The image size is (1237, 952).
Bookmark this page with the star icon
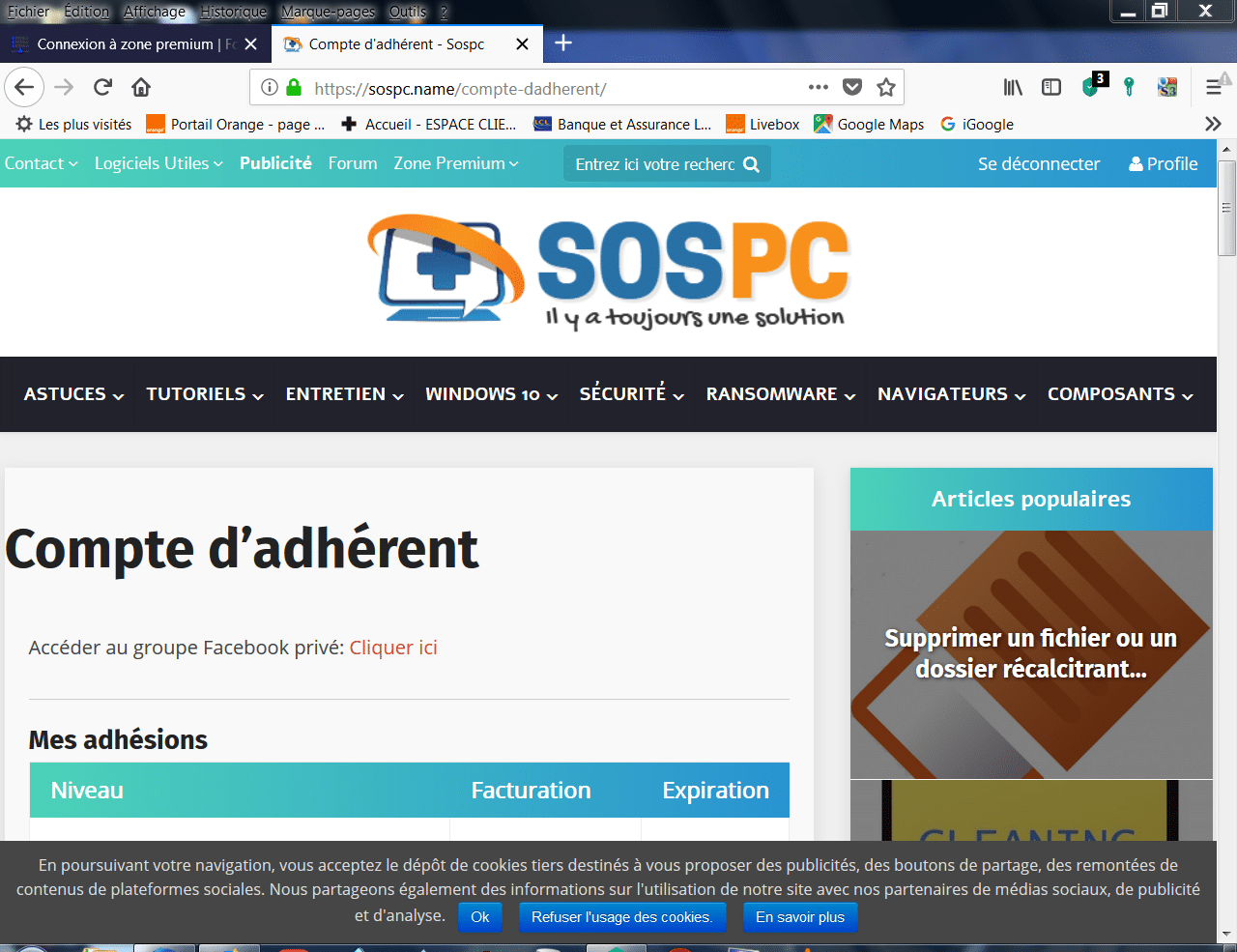pyautogui.click(x=885, y=88)
